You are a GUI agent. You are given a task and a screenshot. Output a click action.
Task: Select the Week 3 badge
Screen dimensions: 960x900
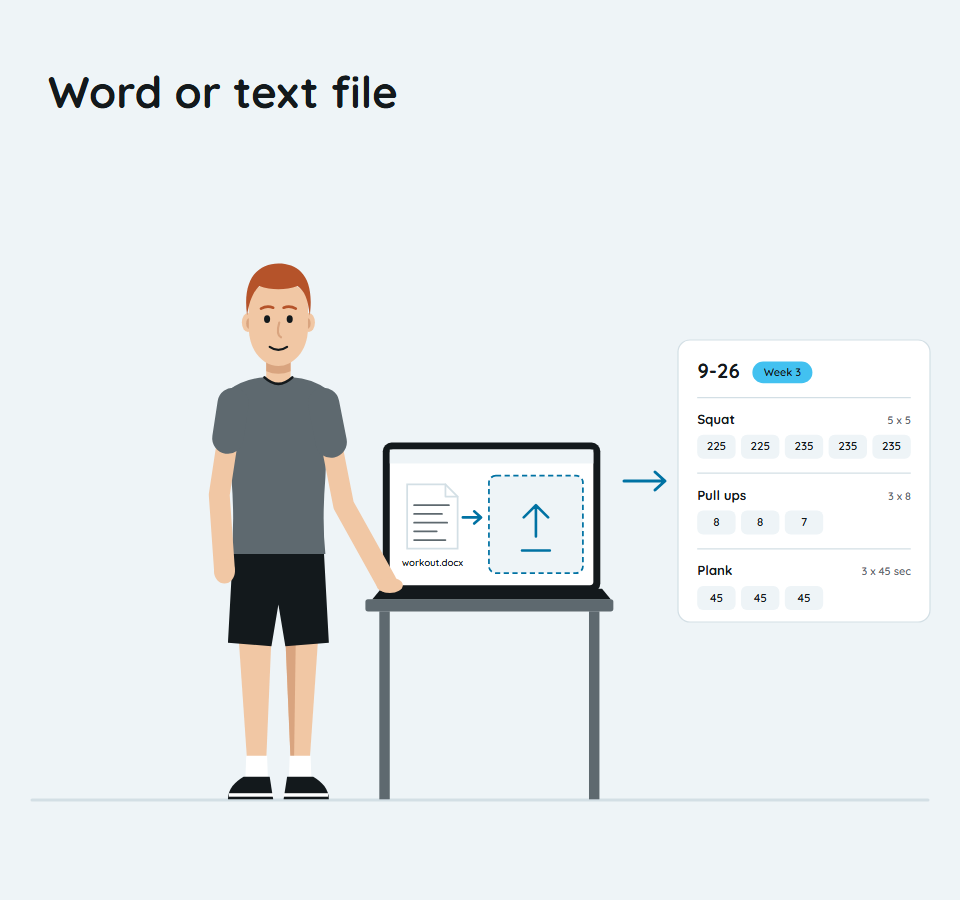(x=782, y=372)
